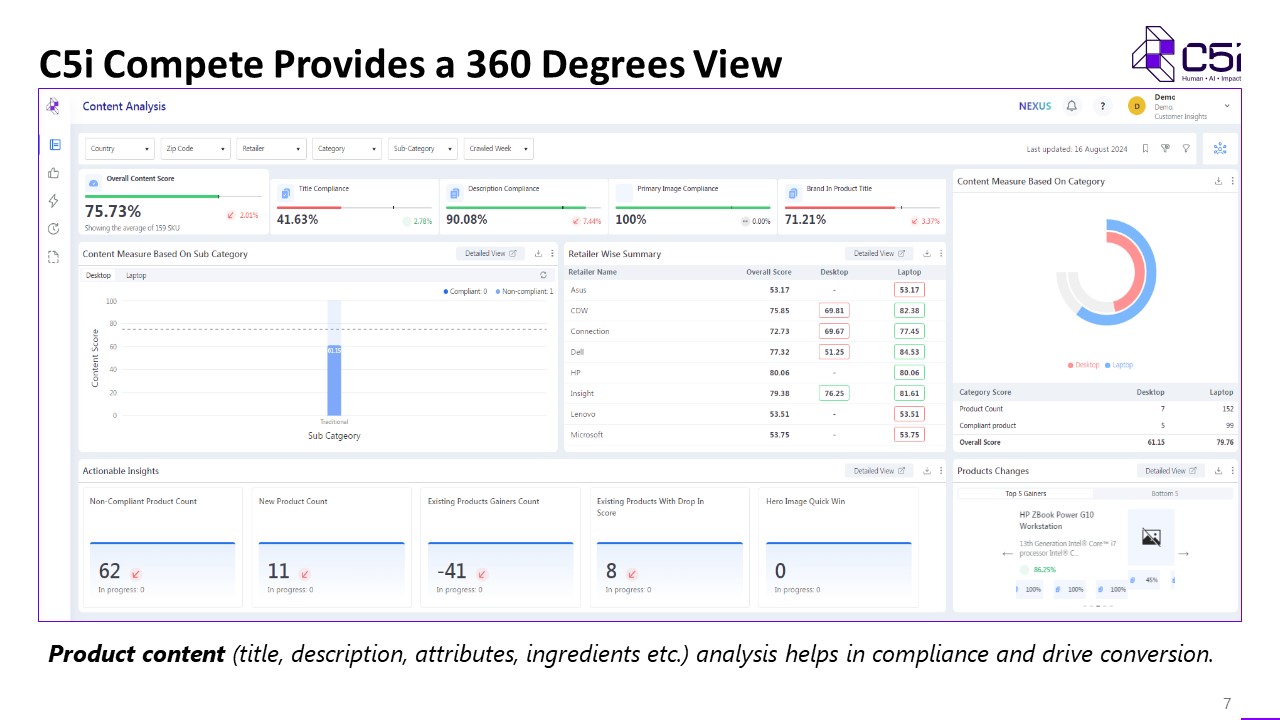Open more options for Products Changes
Image resolution: width=1280 pixels, height=720 pixels.
(1232, 471)
